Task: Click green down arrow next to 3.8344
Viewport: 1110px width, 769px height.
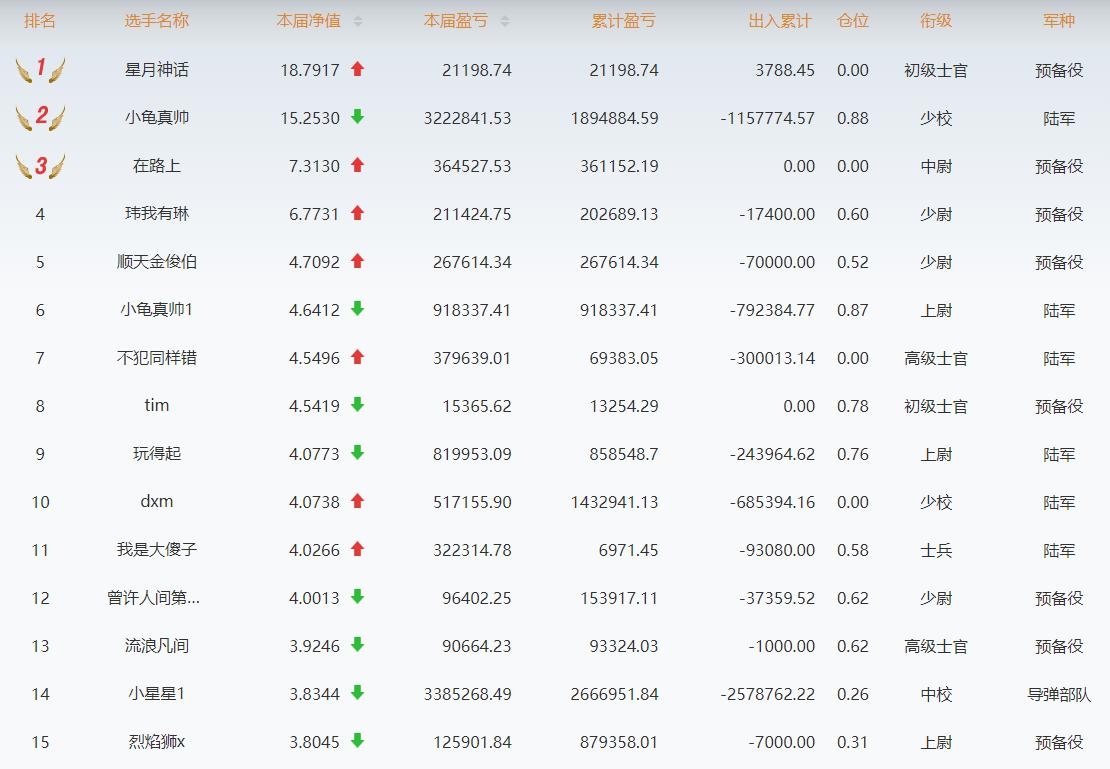Action: point(357,694)
